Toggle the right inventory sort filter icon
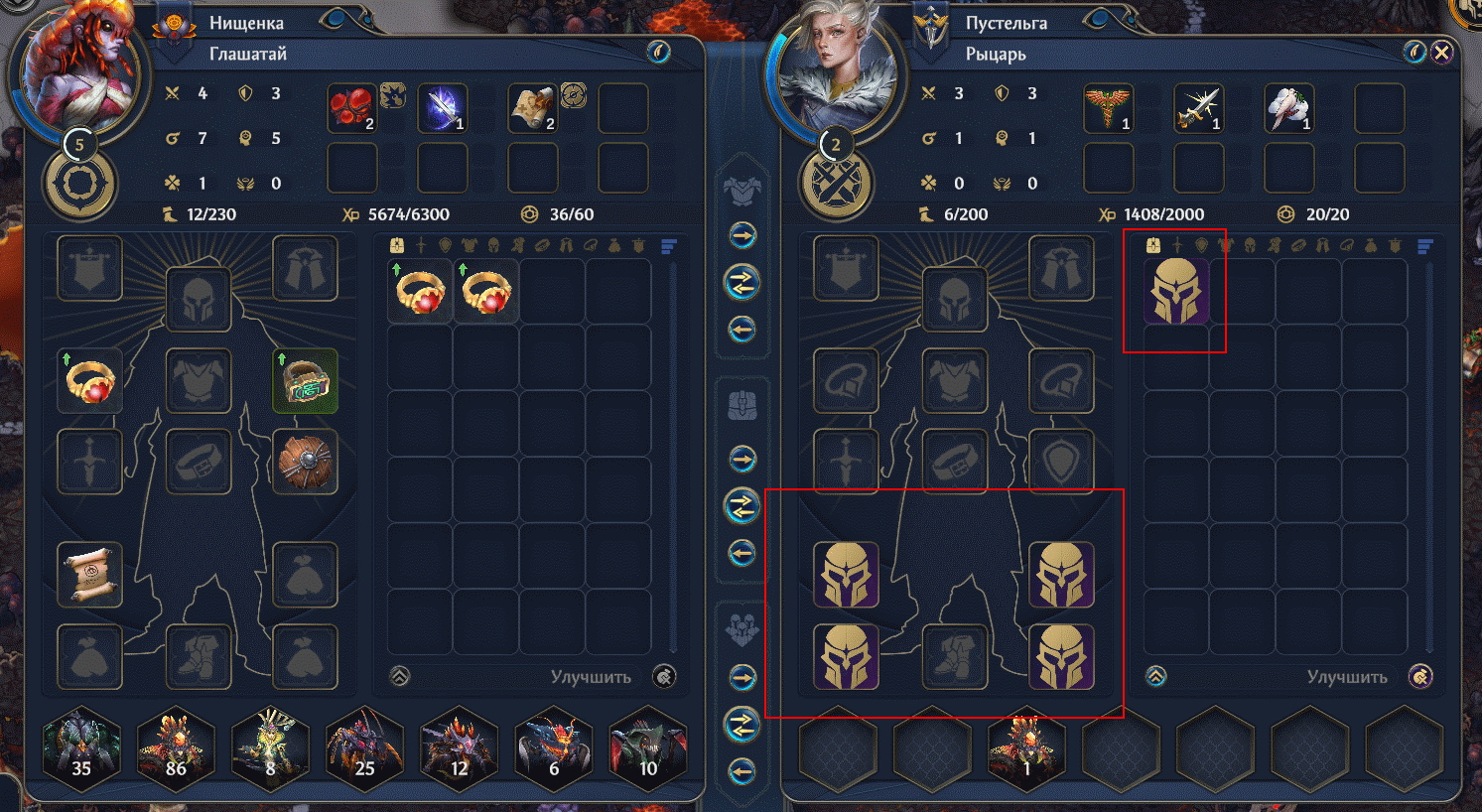Viewport: 1482px width, 812px height. click(x=1425, y=245)
